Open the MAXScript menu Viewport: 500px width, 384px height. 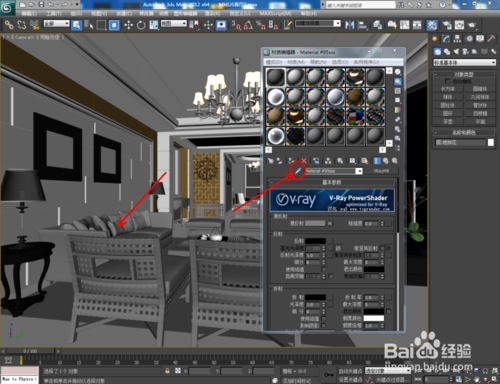pos(276,14)
